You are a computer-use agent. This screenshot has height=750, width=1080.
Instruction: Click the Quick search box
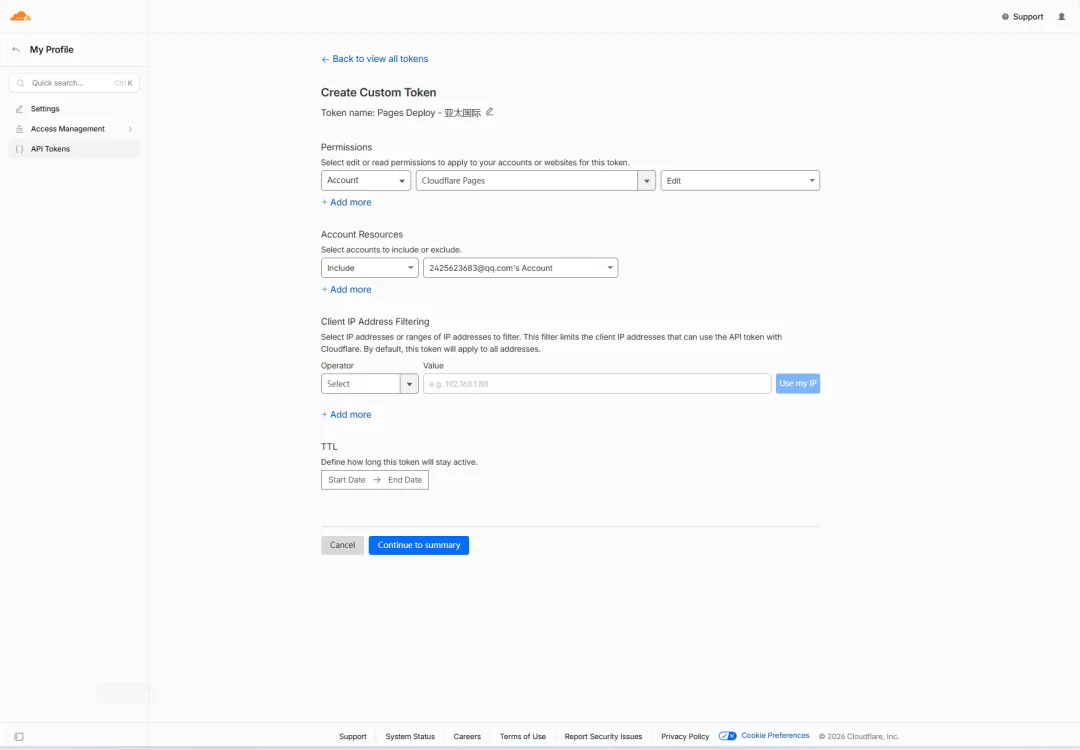[74, 83]
